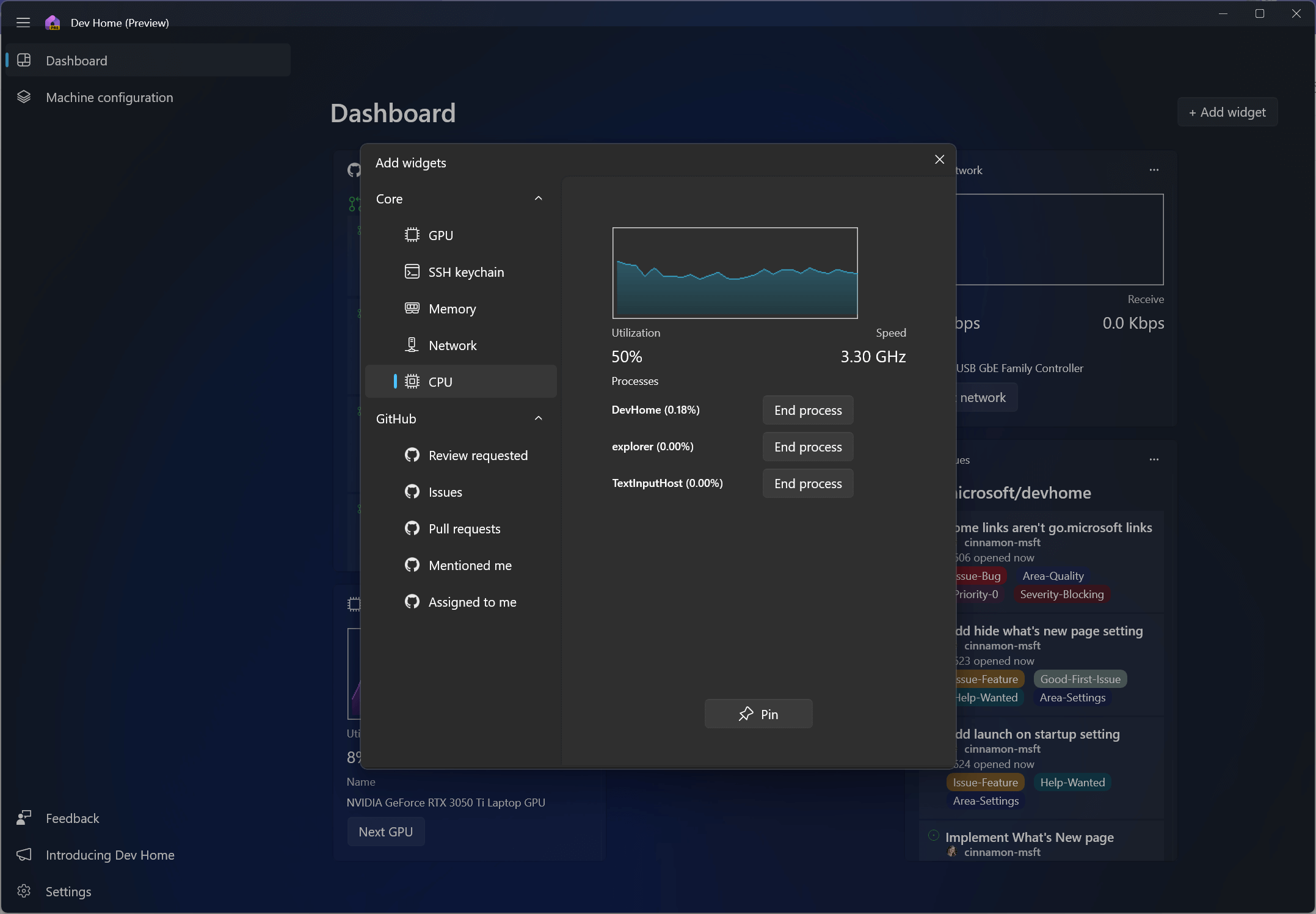Image resolution: width=1316 pixels, height=914 pixels.
Task: Click the Pull requests GitHub icon
Action: (x=412, y=528)
